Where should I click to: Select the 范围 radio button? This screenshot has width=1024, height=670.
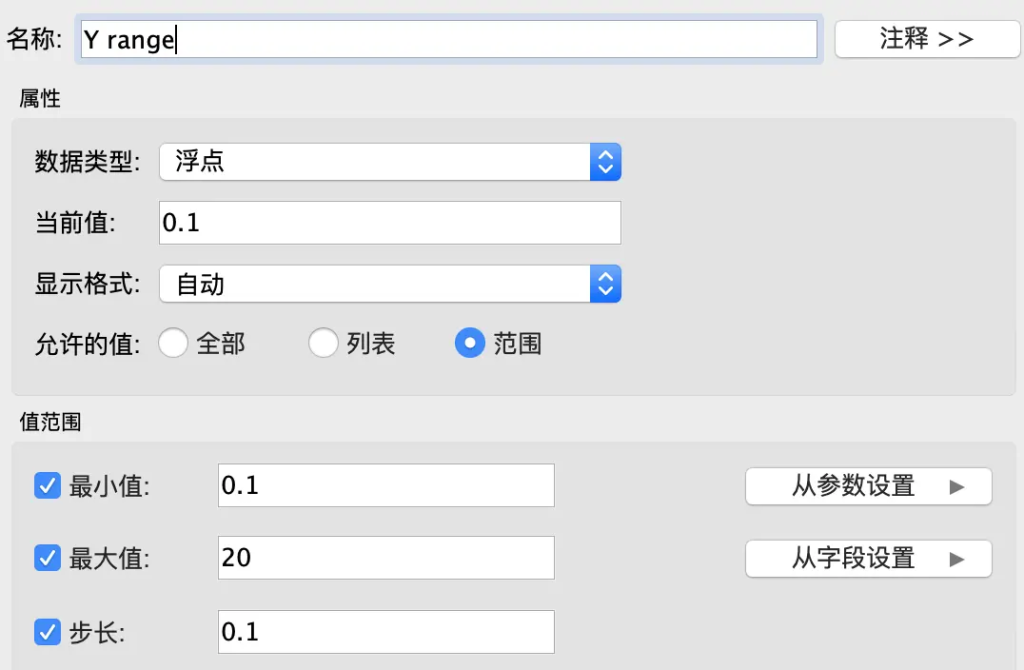(x=469, y=344)
